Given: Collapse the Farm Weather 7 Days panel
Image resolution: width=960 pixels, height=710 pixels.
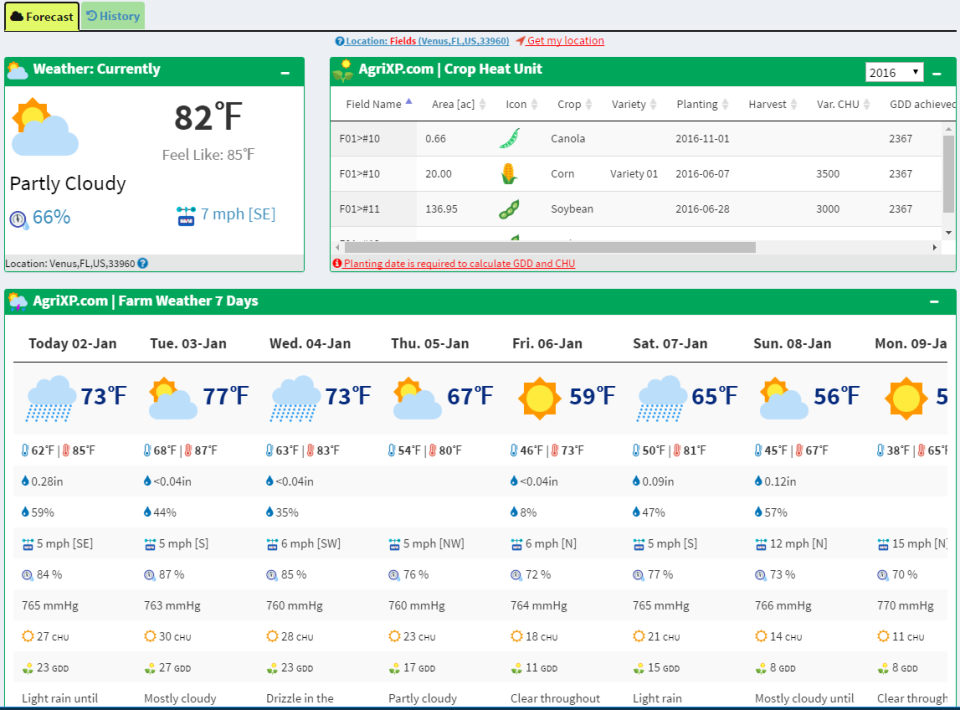Looking at the screenshot, I should pyautogui.click(x=933, y=301).
